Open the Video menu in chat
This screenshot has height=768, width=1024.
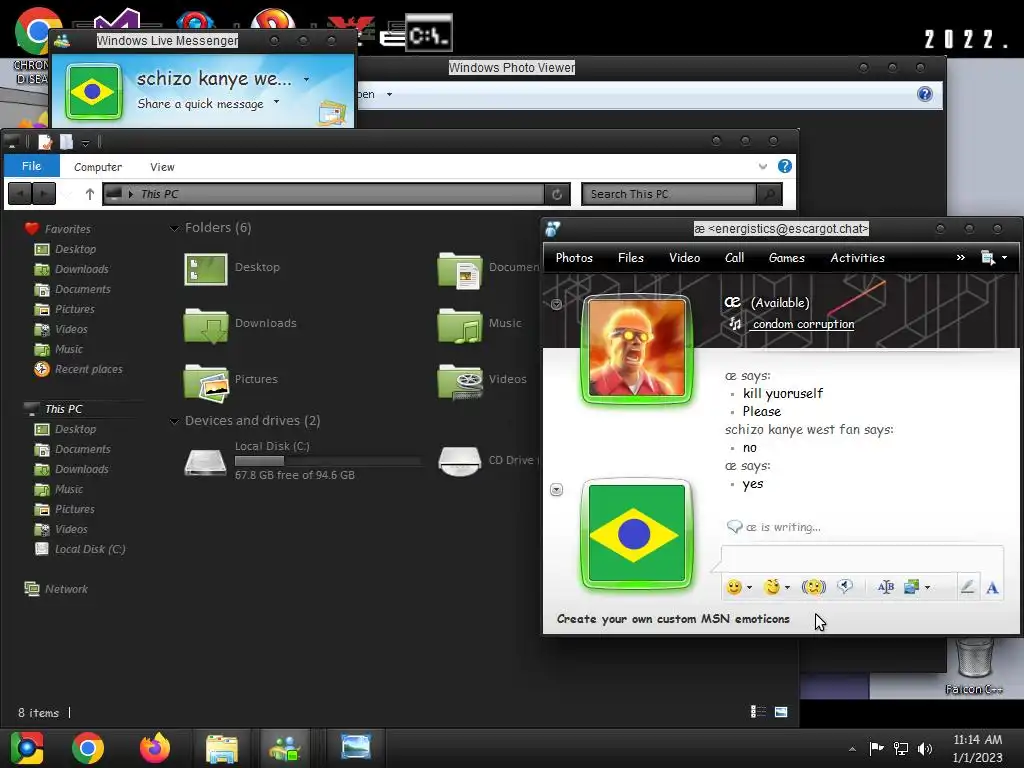684,258
